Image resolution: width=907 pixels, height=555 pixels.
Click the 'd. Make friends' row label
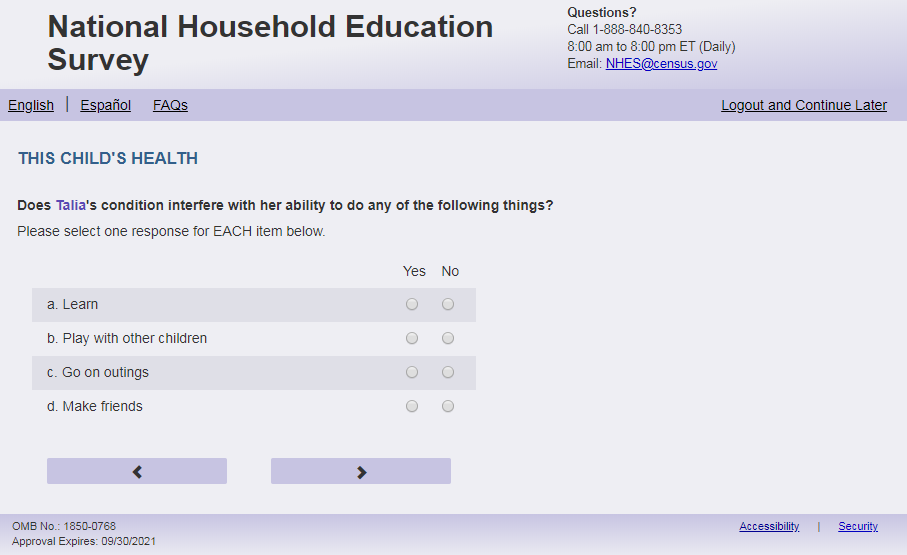95,407
